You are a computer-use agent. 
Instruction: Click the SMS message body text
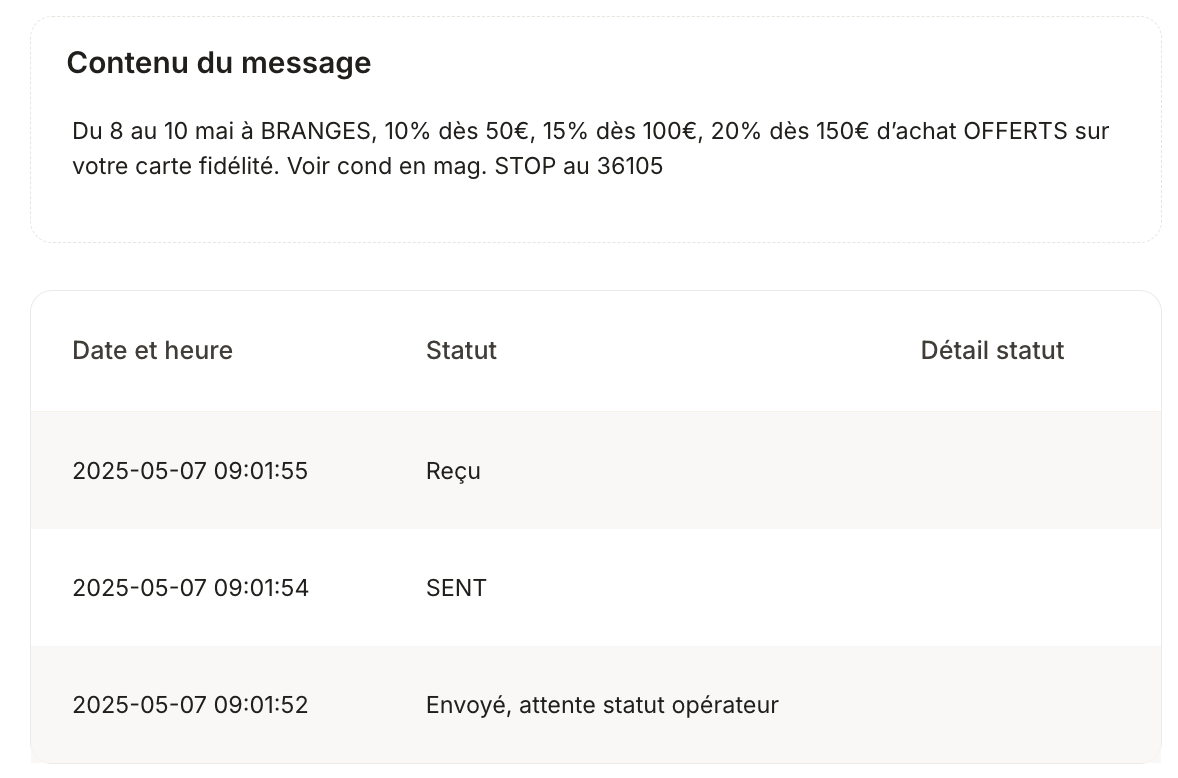591,148
